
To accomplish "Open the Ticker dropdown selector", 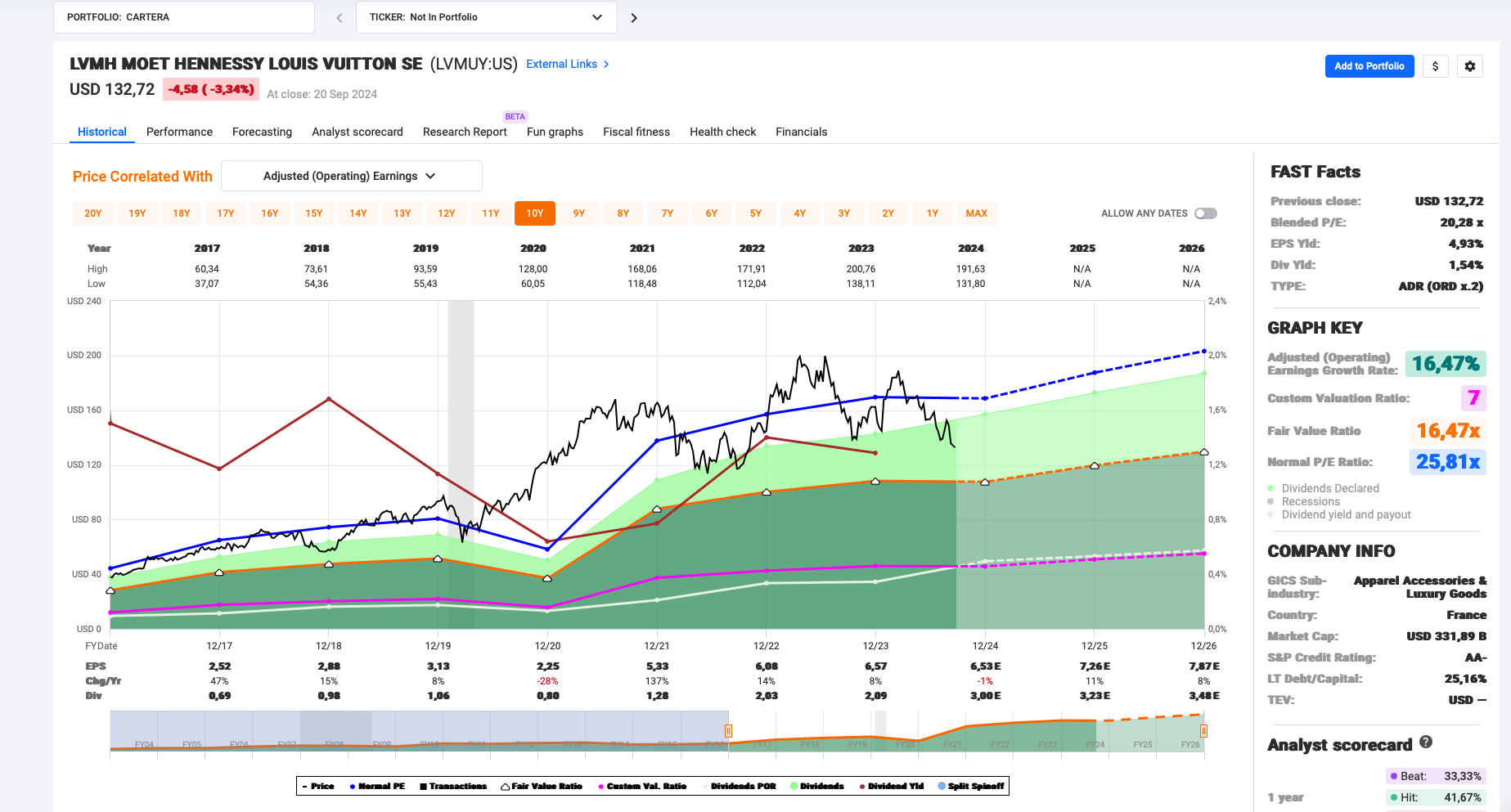I will (486, 17).
